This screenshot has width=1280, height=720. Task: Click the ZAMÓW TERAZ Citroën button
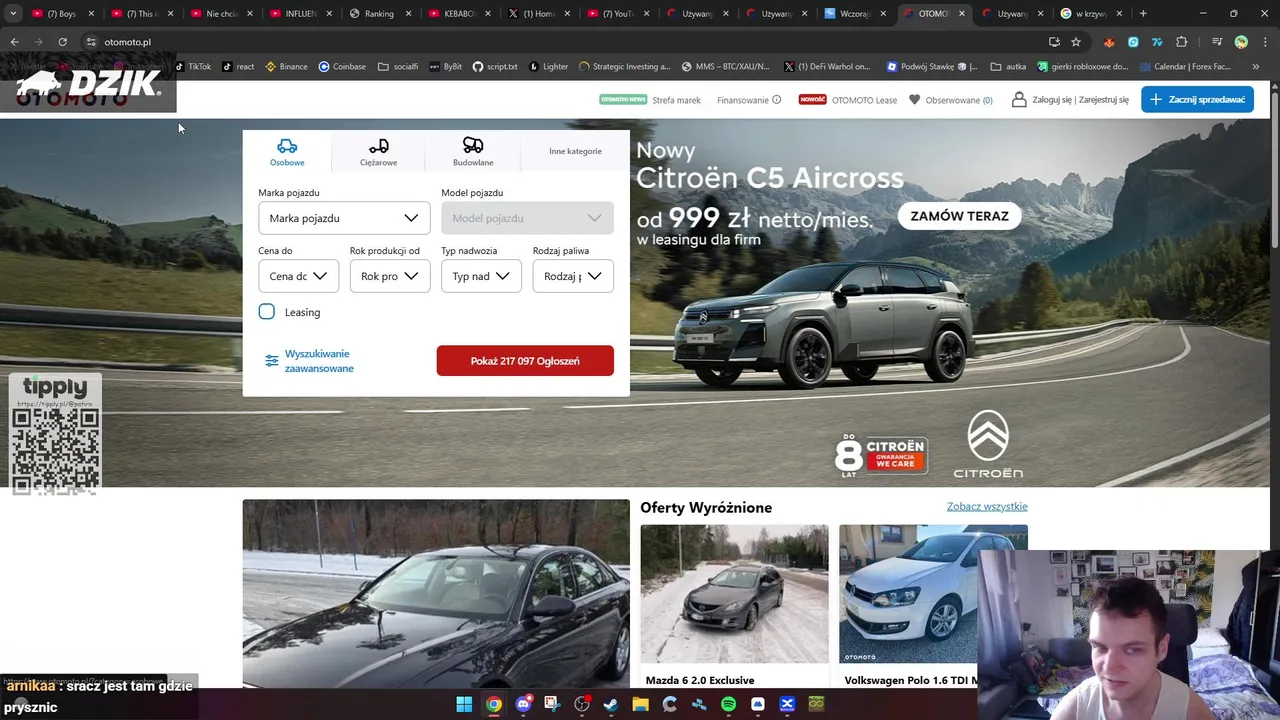pyautogui.click(x=959, y=216)
